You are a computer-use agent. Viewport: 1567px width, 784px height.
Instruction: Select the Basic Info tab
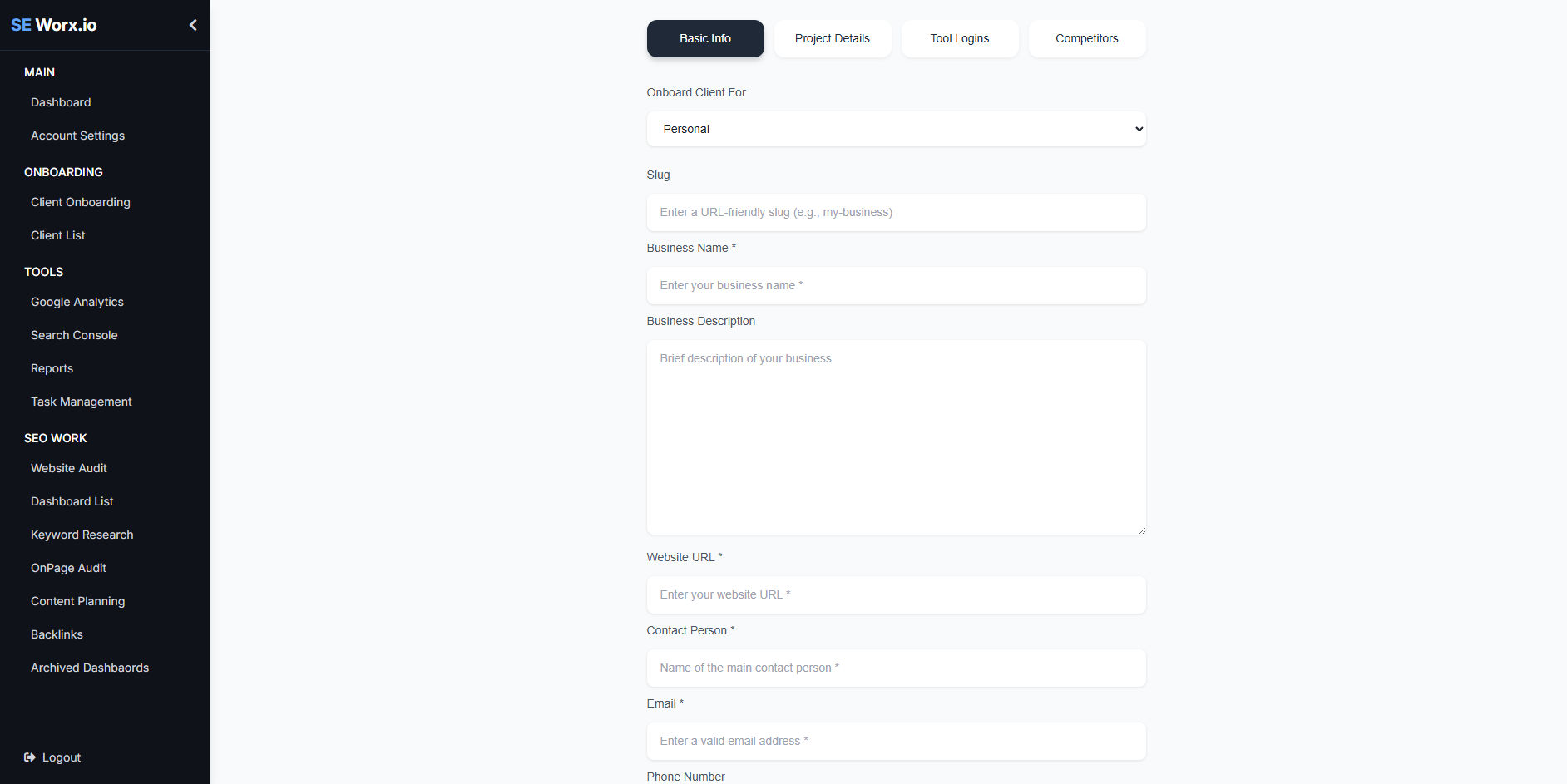[x=704, y=38]
